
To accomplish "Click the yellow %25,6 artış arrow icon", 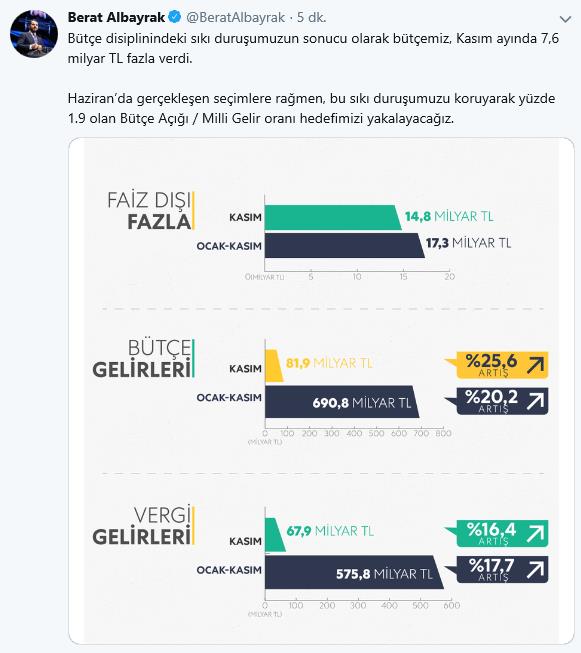I will (x=536, y=365).
